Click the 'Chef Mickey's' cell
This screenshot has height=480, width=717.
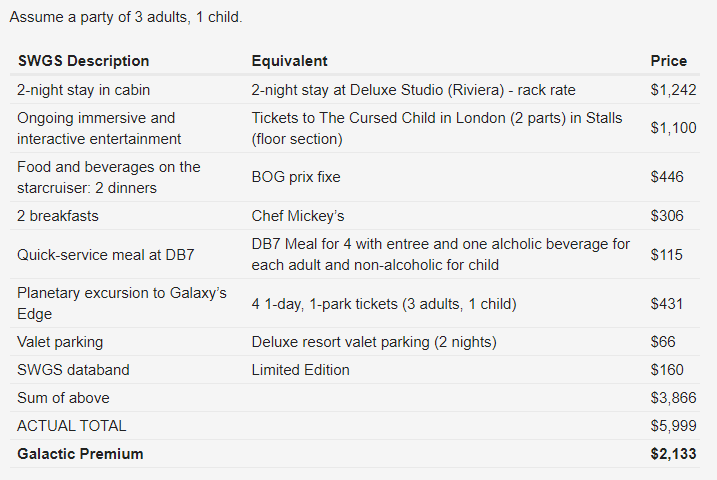[298, 216]
